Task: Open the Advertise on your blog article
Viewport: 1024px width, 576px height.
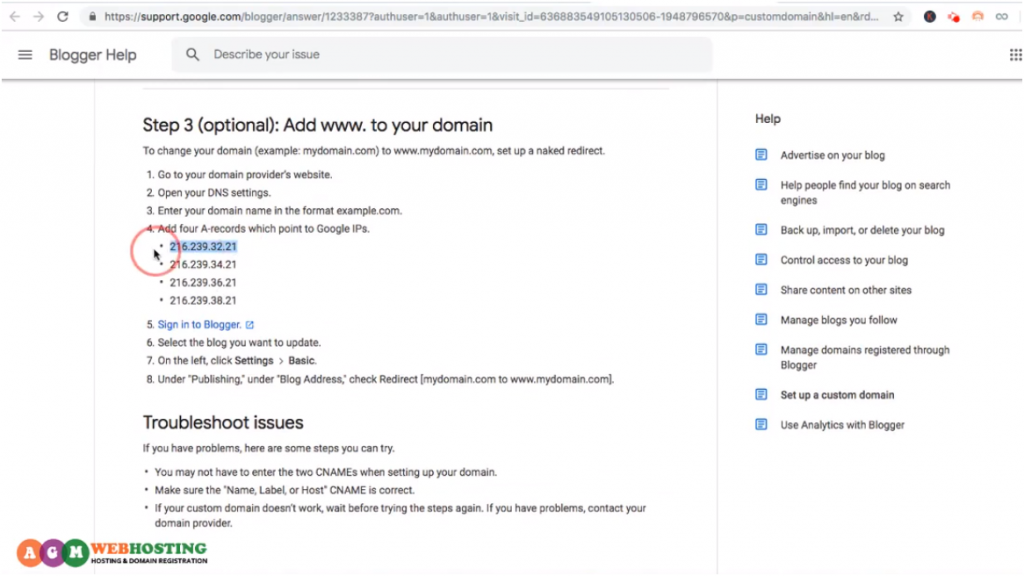Action: click(833, 155)
